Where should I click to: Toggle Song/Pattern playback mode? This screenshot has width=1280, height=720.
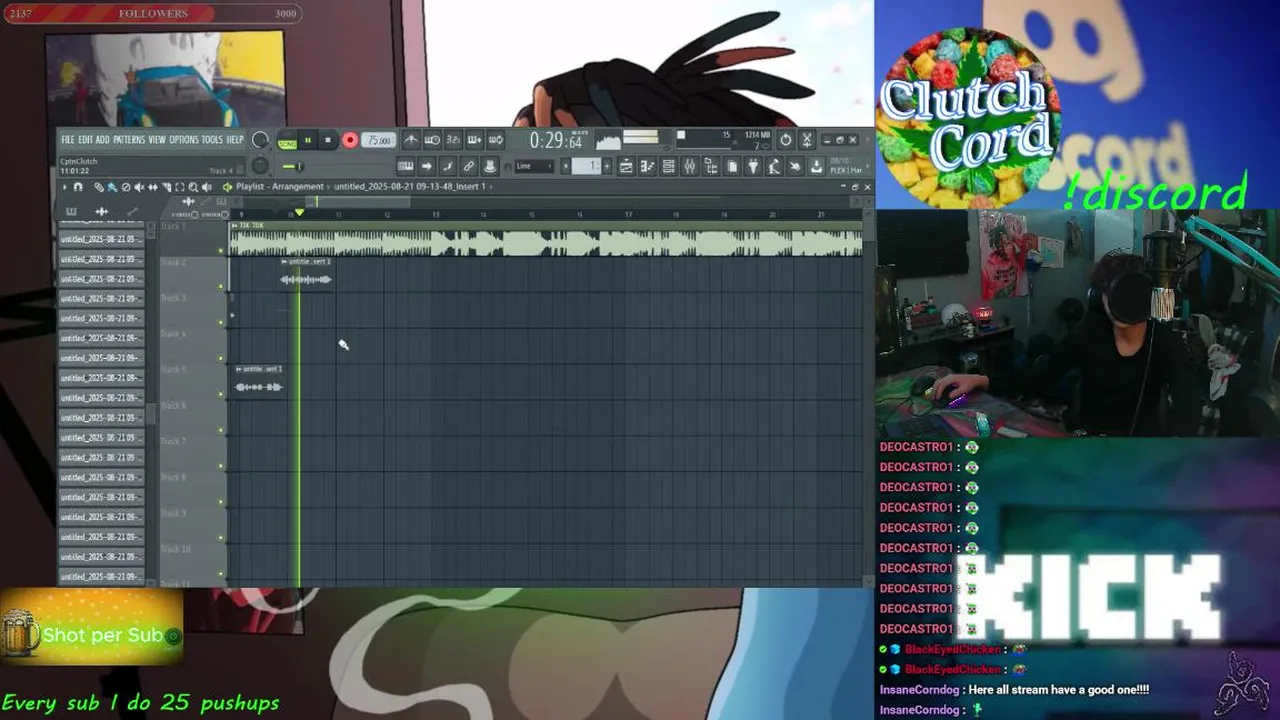287,142
